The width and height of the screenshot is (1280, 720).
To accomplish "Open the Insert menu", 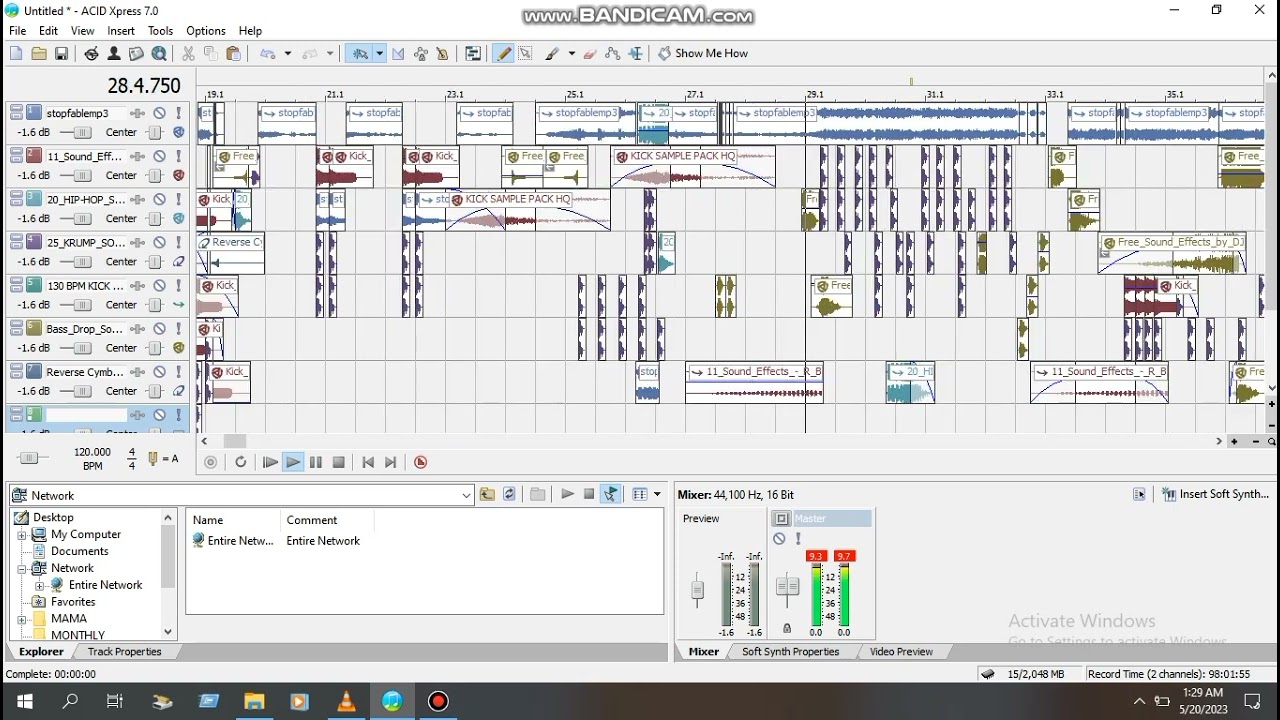I will (x=121, y=31).
